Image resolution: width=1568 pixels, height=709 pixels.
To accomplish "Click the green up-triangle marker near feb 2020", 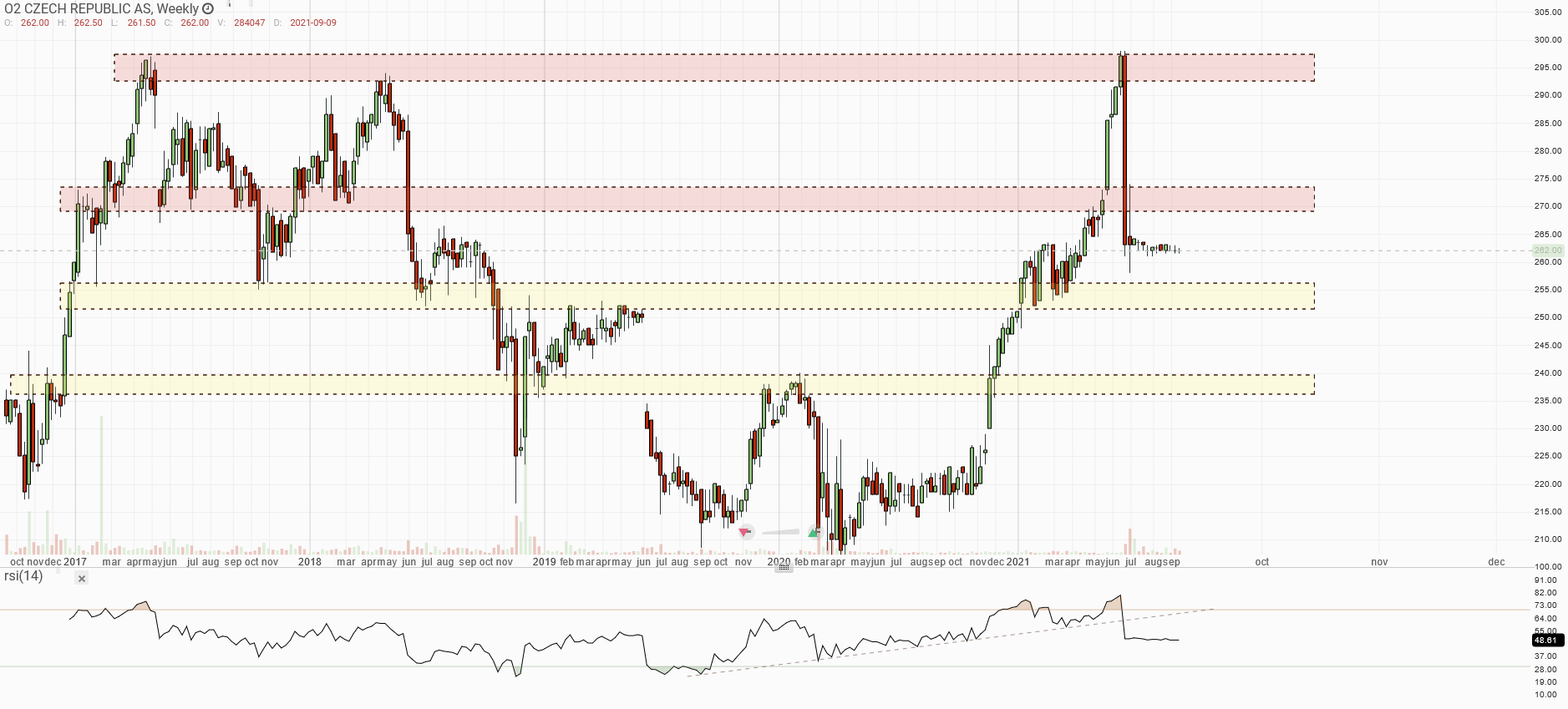I will 814,533.
